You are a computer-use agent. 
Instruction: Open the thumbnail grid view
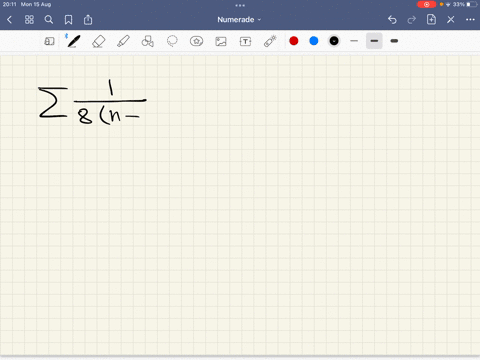[29, 20]
